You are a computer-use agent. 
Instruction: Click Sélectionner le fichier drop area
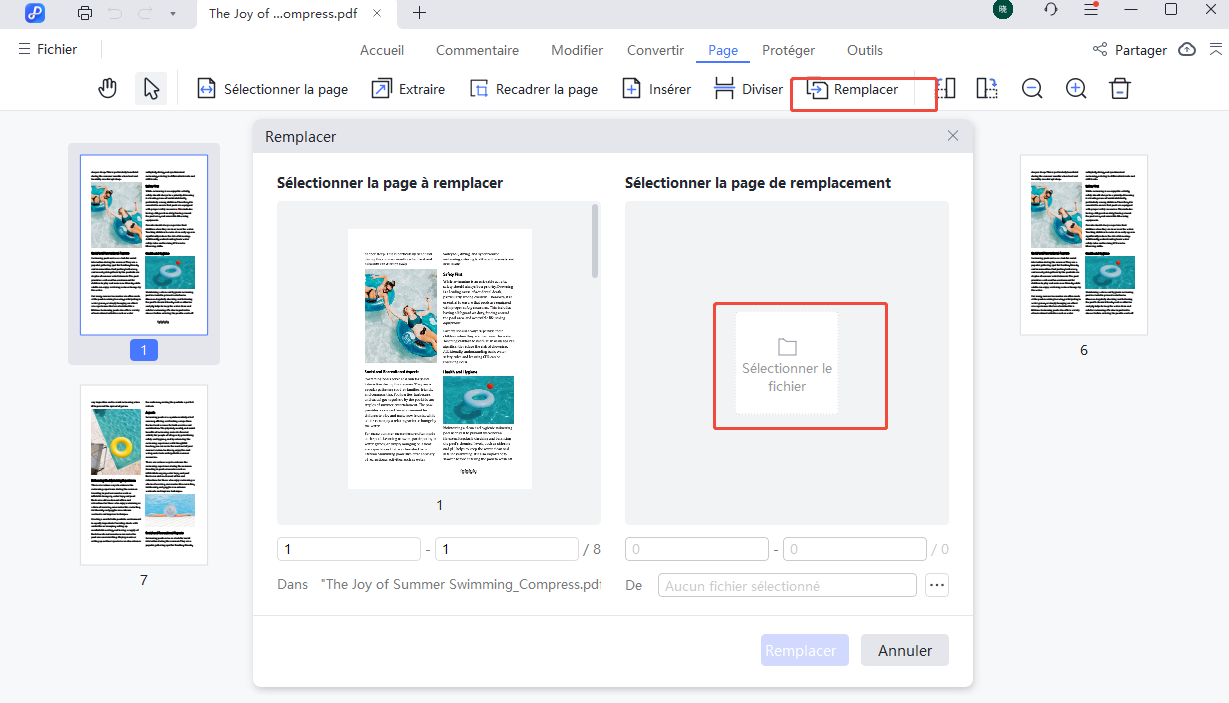(x=787, y=363)
